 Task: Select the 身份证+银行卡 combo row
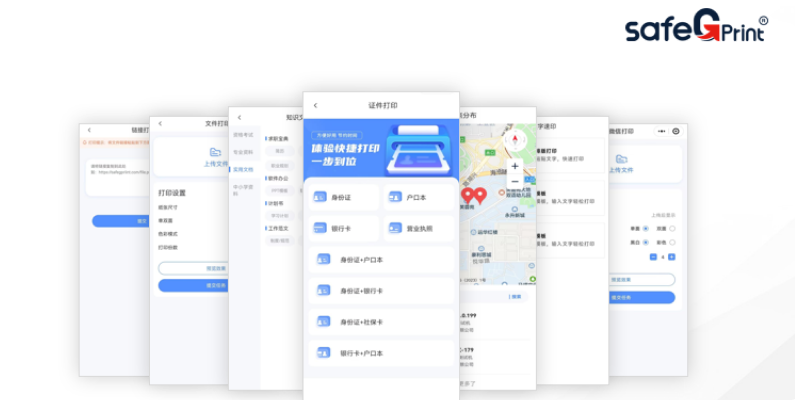tap(381, 291)
